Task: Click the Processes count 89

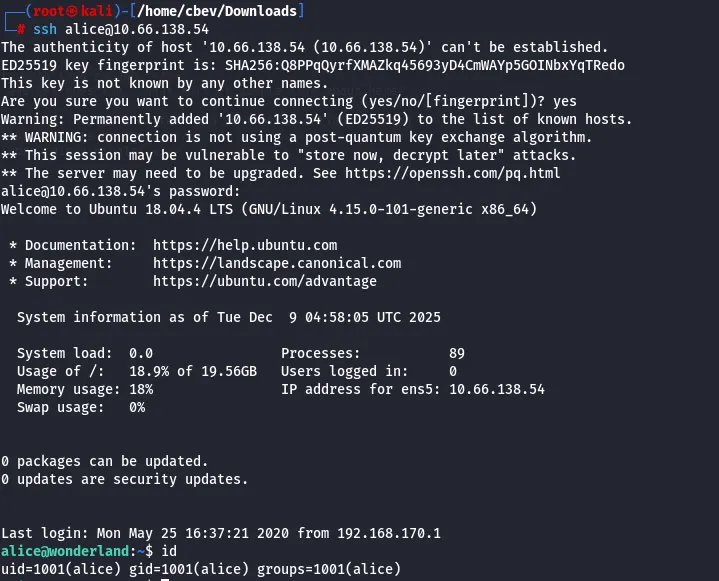Action: point(456,353)
